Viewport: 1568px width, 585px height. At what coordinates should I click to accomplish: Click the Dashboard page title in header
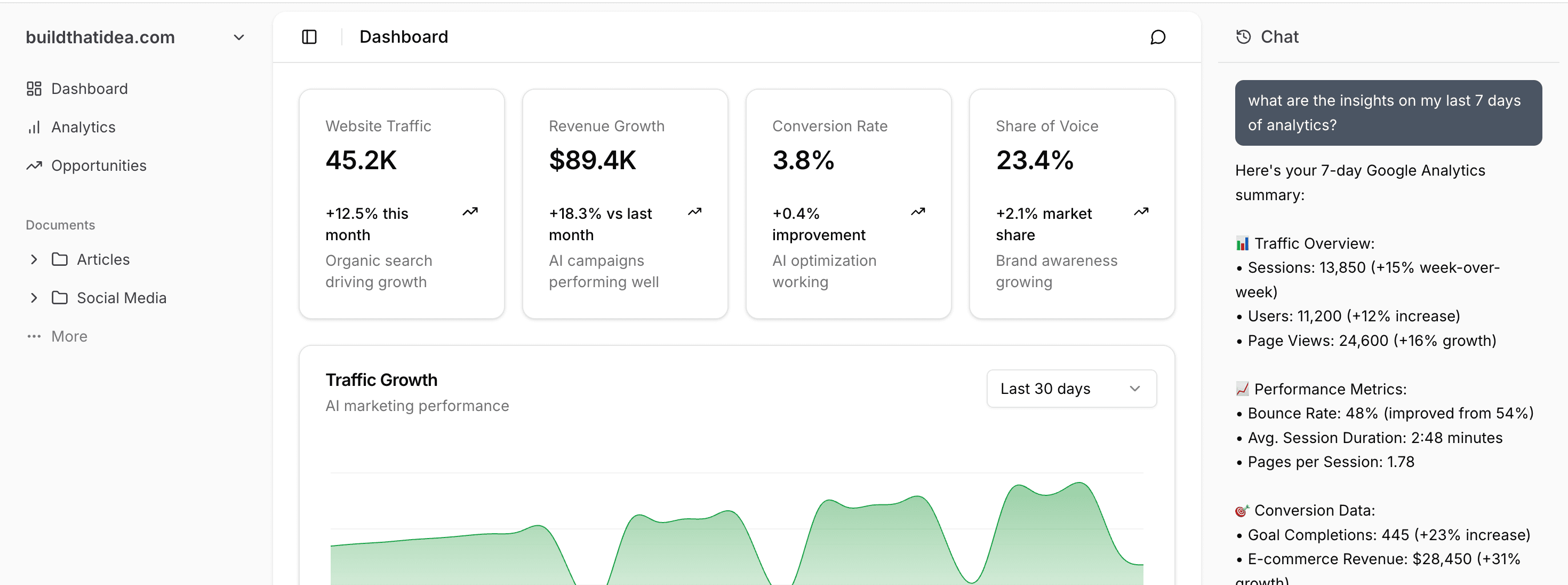tap(404, 37)
